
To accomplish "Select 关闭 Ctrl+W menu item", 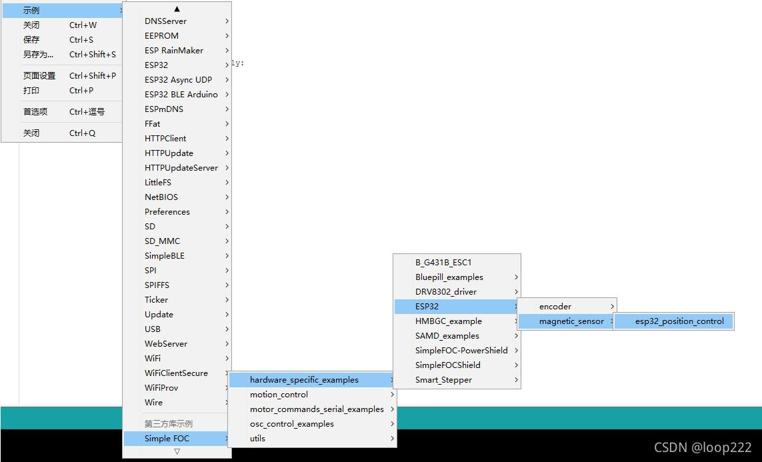I will pyautogui.click(x=63, y=25).
